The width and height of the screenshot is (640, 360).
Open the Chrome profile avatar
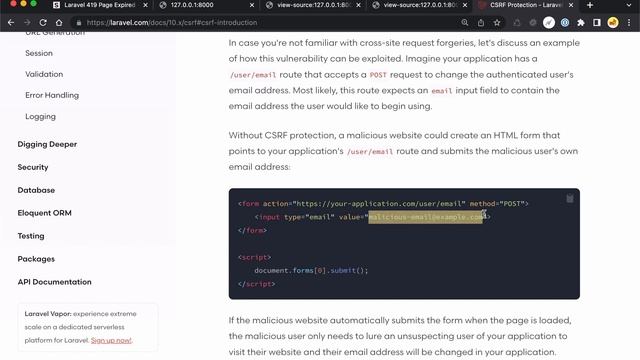(613, 22)
